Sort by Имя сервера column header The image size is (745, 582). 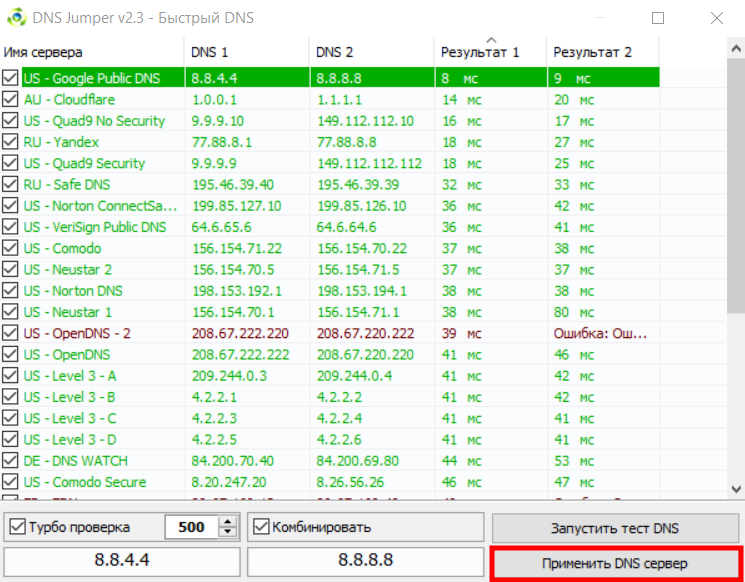pos(92,52)
